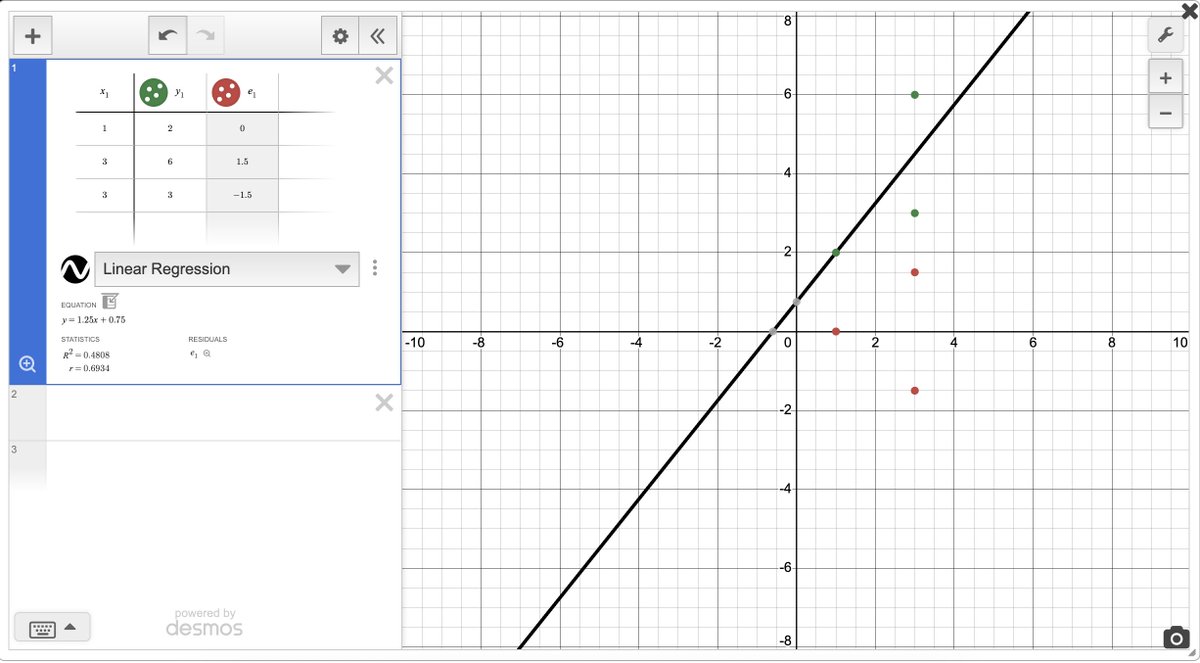Delete expression 1 with its X

pos(383,76)
